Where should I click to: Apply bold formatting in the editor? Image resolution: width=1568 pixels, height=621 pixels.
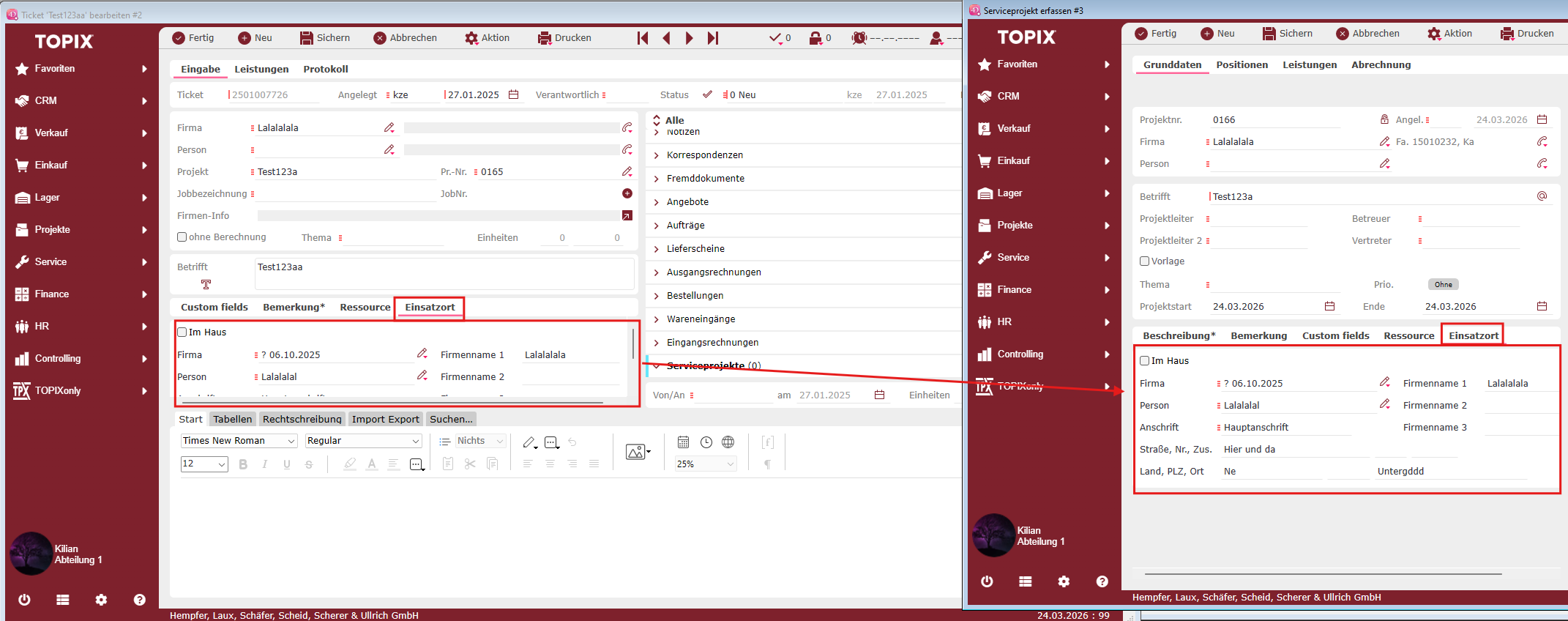click(x=243, y=464)
